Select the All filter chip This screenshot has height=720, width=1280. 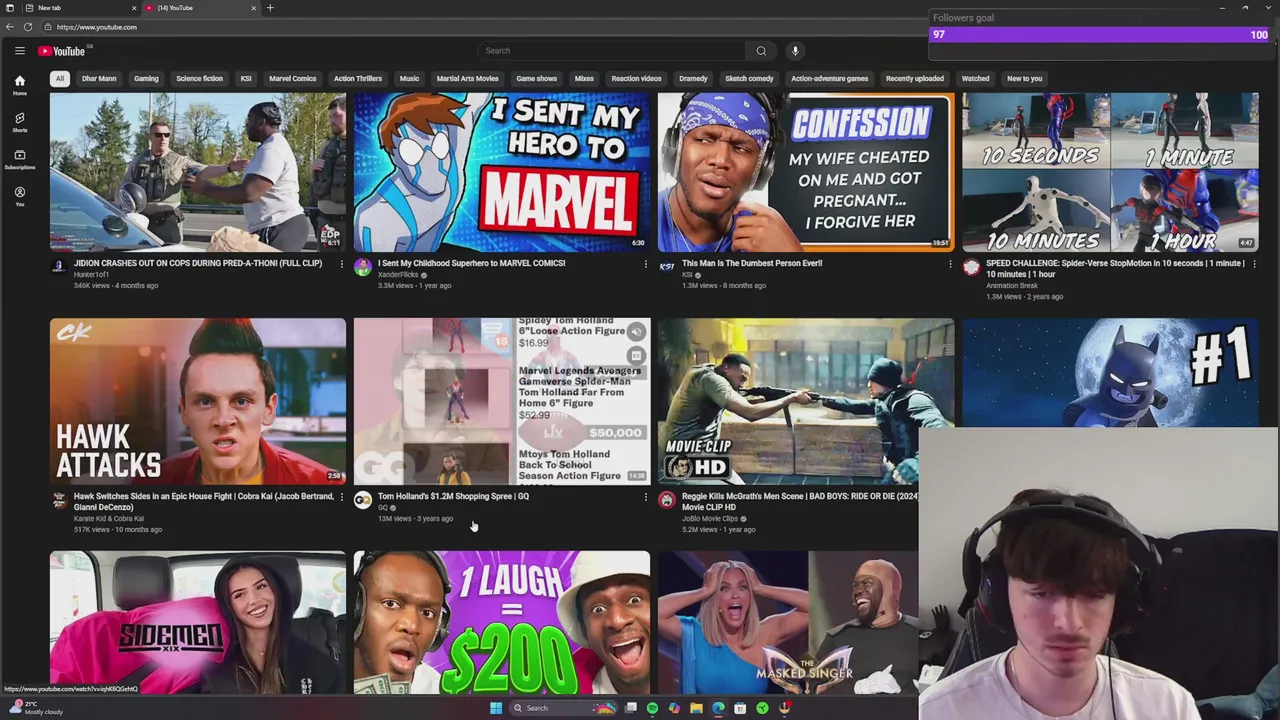click(59, 79)
